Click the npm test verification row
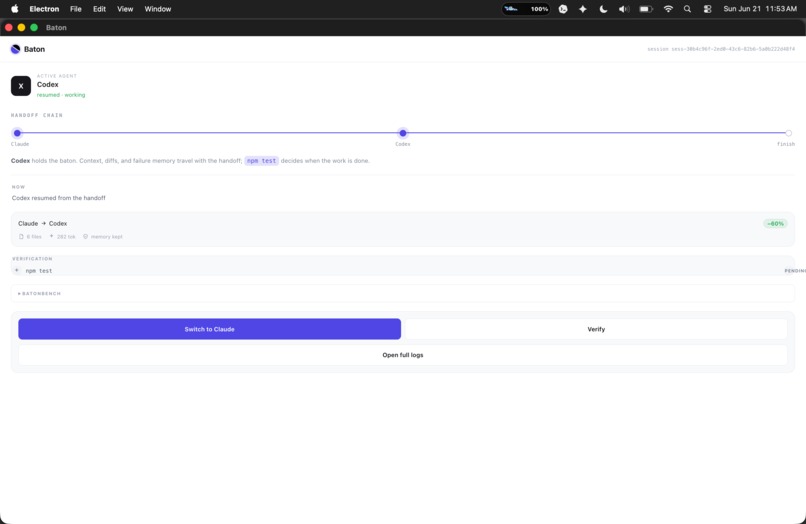Screen dimensions: 806x524 402,270
